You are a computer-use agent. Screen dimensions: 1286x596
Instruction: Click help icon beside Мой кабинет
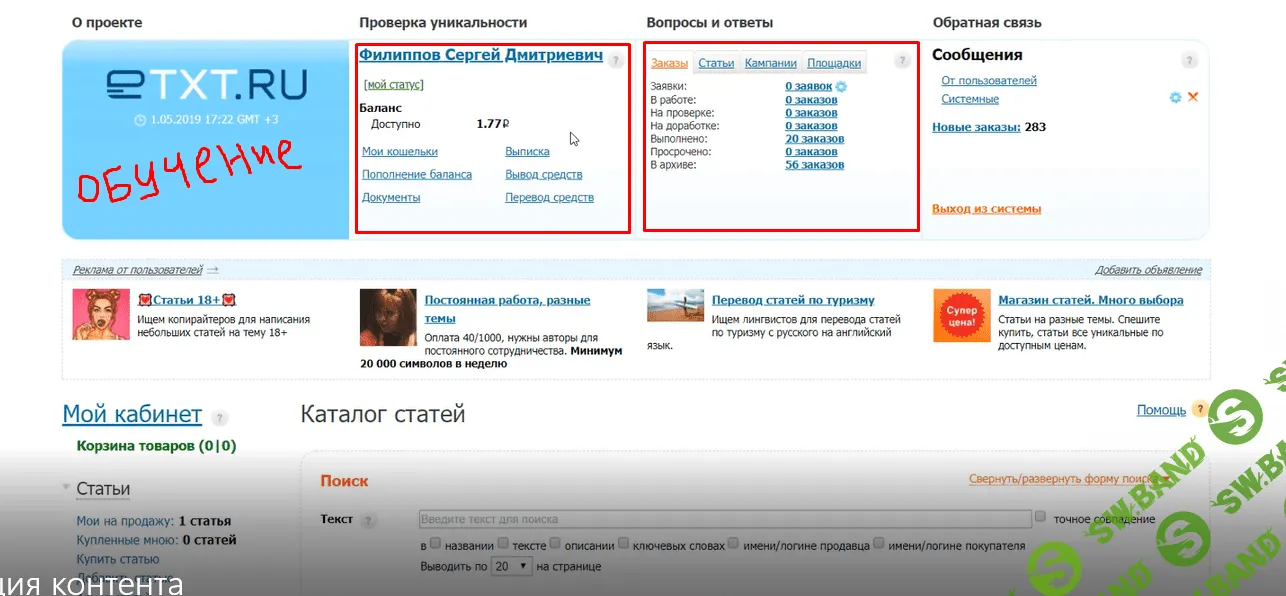[x=220, y=418]
